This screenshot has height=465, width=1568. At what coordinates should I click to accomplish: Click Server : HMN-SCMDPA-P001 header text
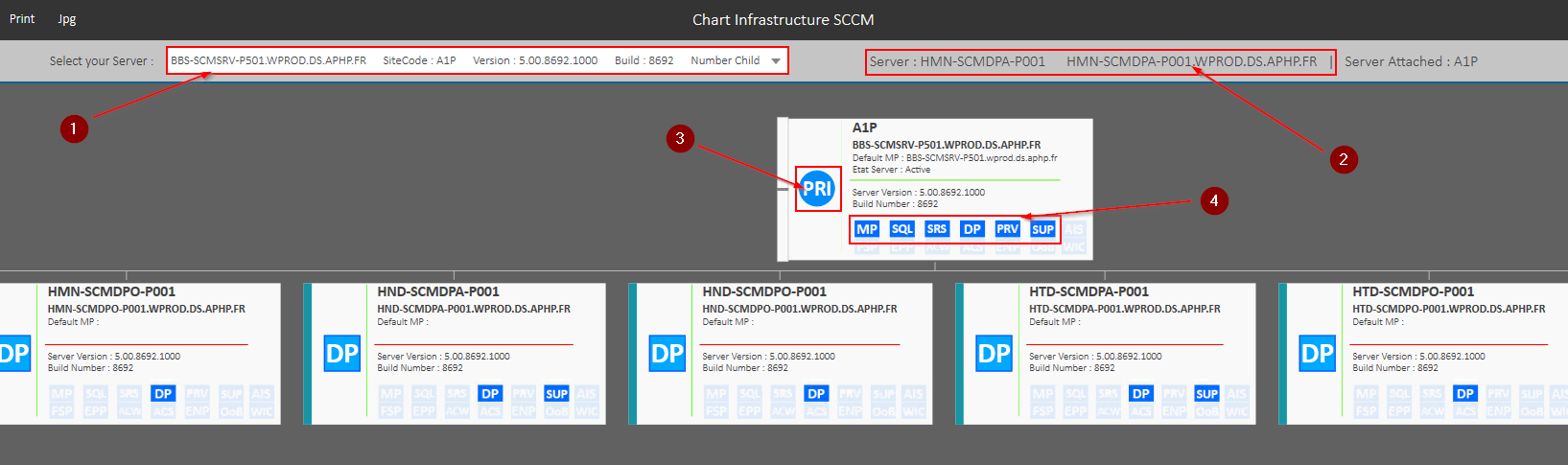pos(957,61)
